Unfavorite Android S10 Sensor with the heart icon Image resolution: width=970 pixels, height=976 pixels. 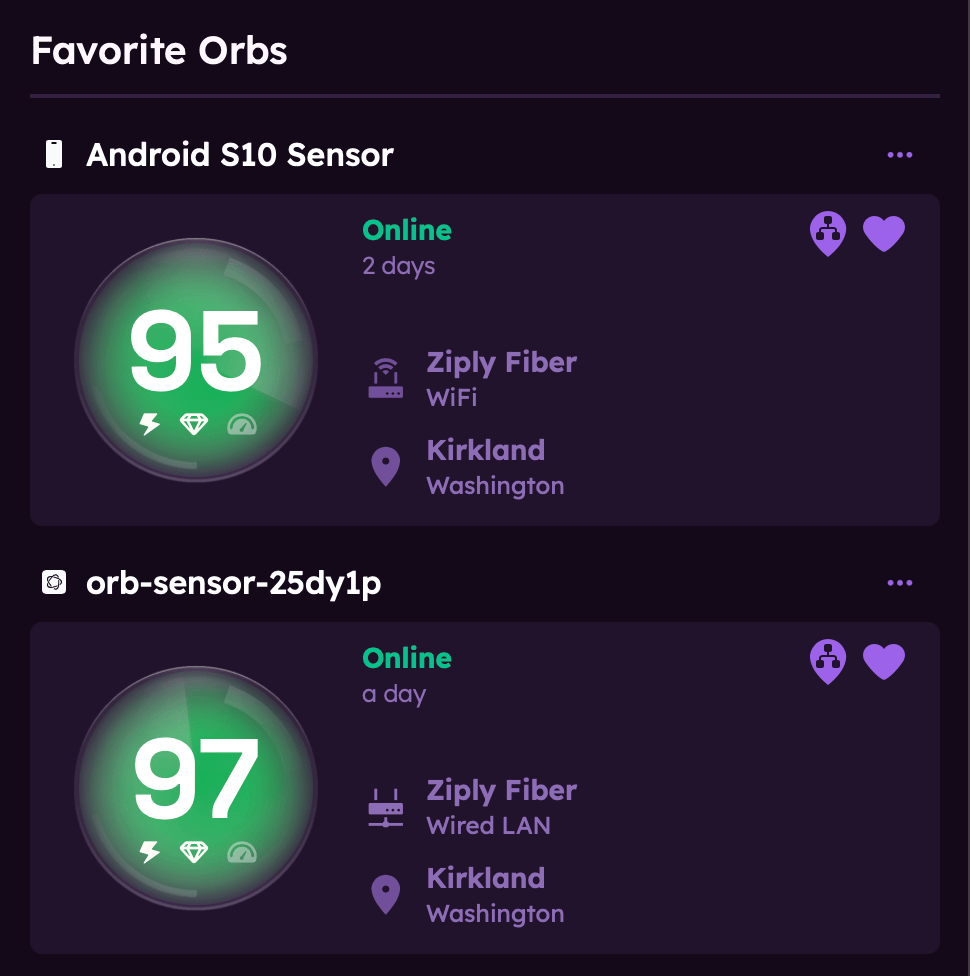click(883, 234)
